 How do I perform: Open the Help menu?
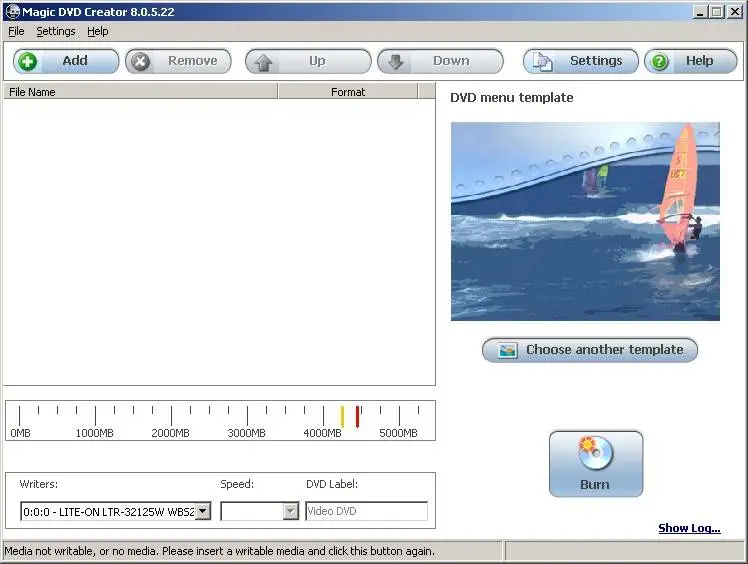pos(98,31)
